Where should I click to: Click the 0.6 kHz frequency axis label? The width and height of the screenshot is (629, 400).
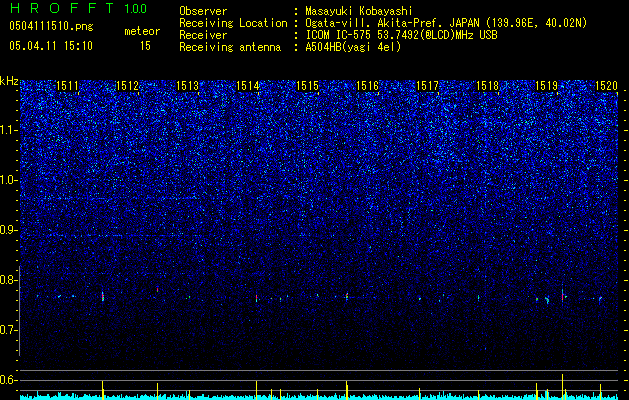pyautogui.click(x=8, y=380)
